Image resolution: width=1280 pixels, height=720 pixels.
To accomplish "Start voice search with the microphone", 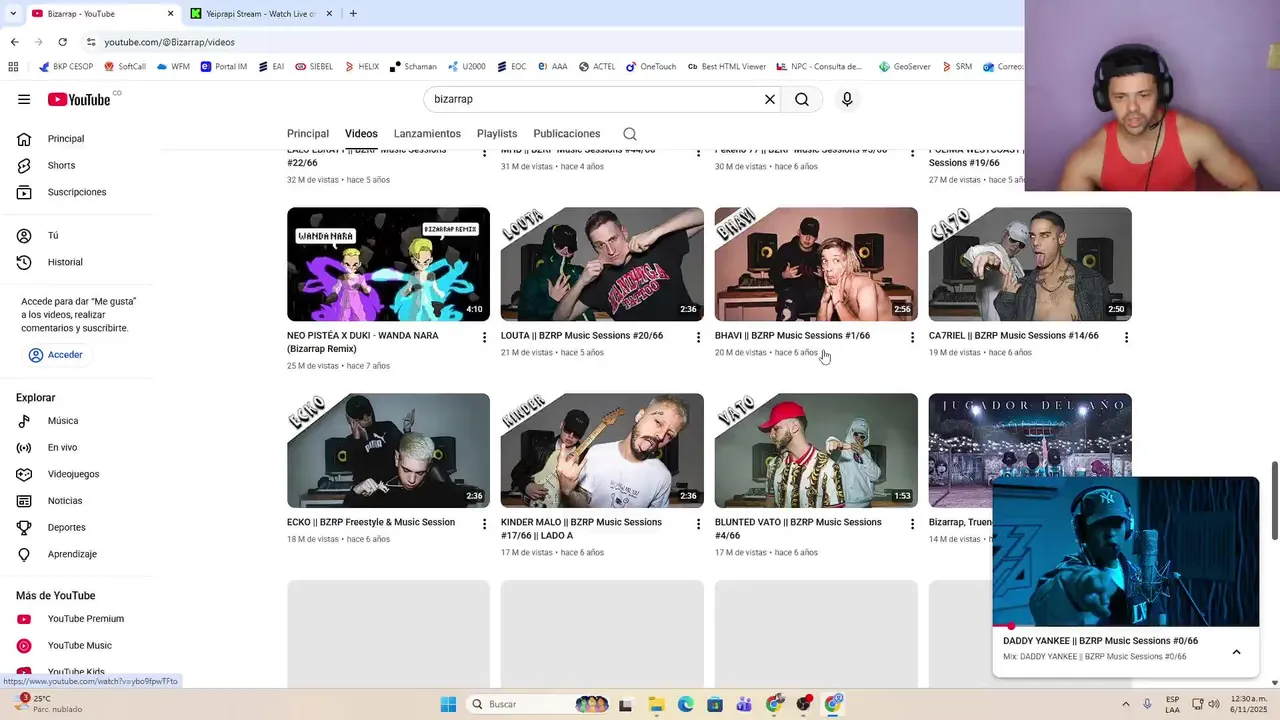I will point(847,99).
